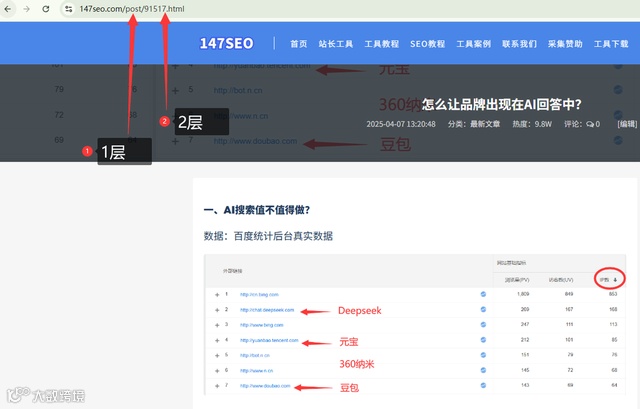Click the 最新文章 category link

pos(485,124)
